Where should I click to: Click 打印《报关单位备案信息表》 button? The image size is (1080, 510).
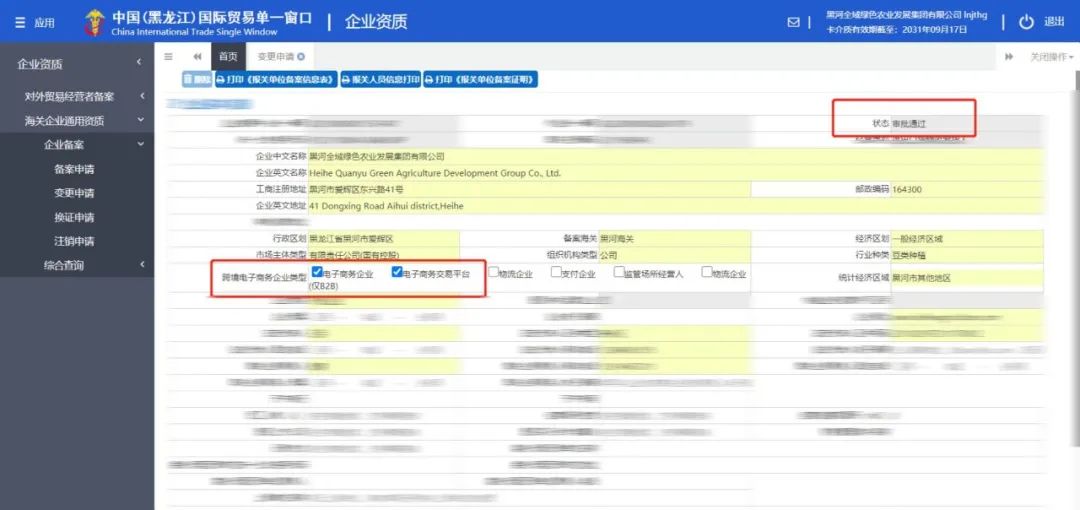pos(277,80)
